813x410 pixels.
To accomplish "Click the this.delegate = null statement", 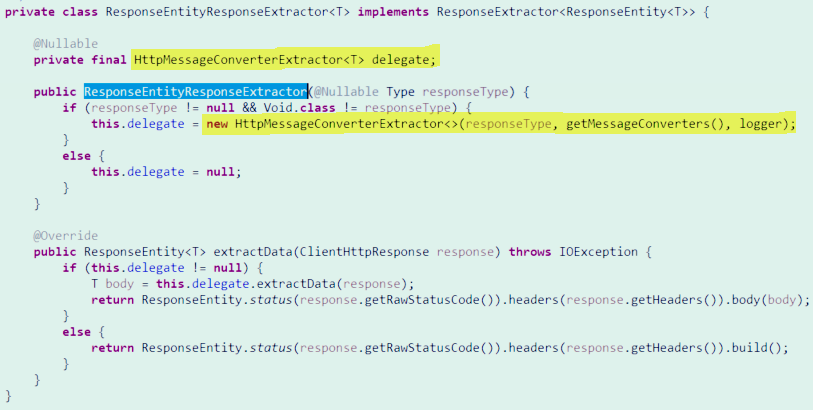I will click(166, 172).
